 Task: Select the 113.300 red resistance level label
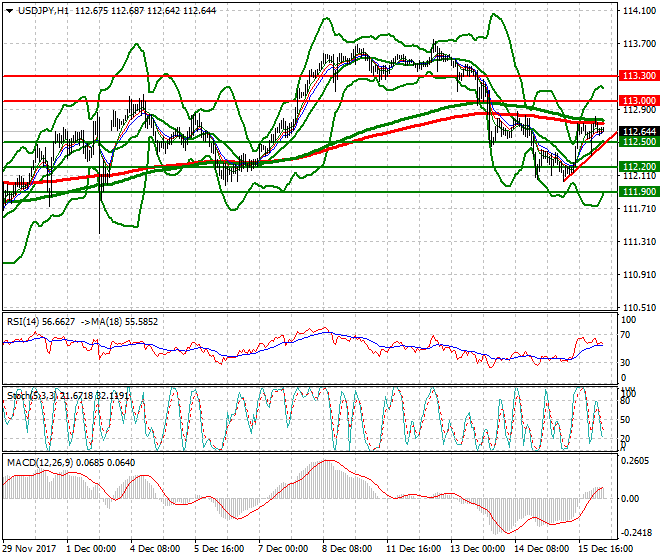[x=639, y=76]
